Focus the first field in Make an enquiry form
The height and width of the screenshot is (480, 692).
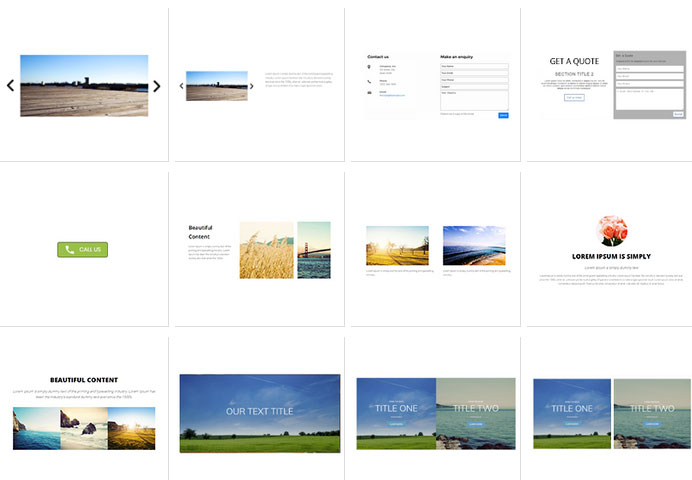coord(474,66)
